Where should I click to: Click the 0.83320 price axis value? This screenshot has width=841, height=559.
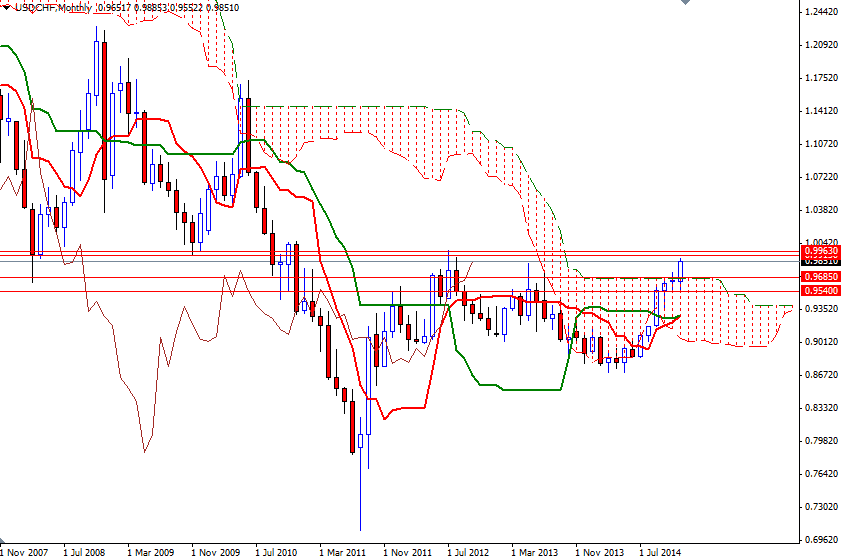pos(822,408)
